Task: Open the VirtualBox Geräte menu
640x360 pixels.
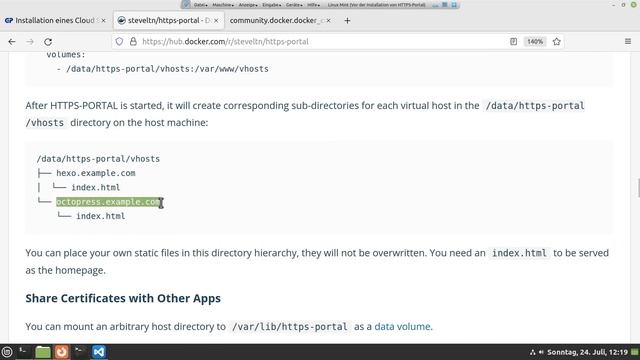Action: pyautogui.click(x=294, y=5)
